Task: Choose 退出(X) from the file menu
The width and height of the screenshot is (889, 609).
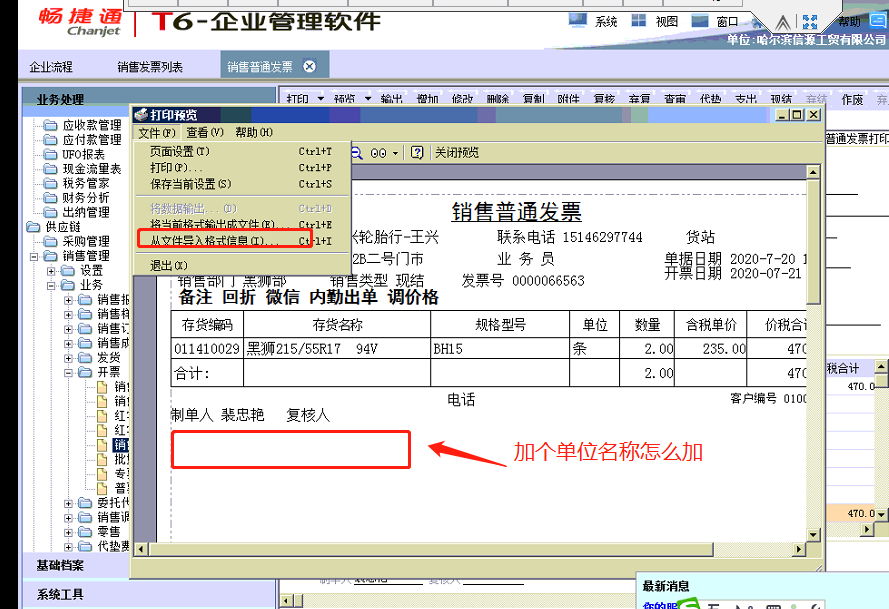Action: tap(242, 265)
